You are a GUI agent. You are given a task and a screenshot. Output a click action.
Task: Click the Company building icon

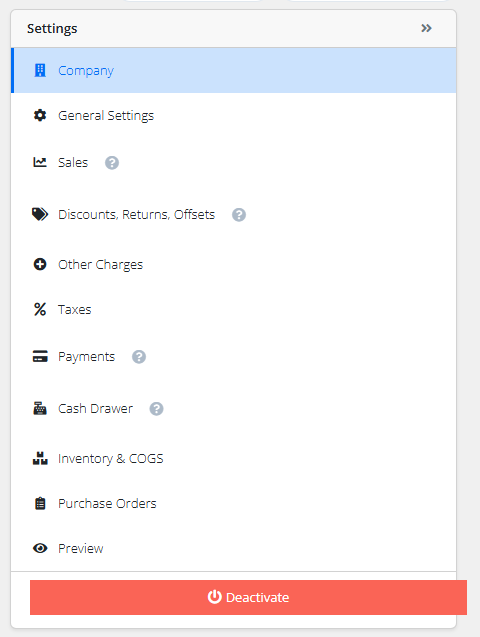40,70
